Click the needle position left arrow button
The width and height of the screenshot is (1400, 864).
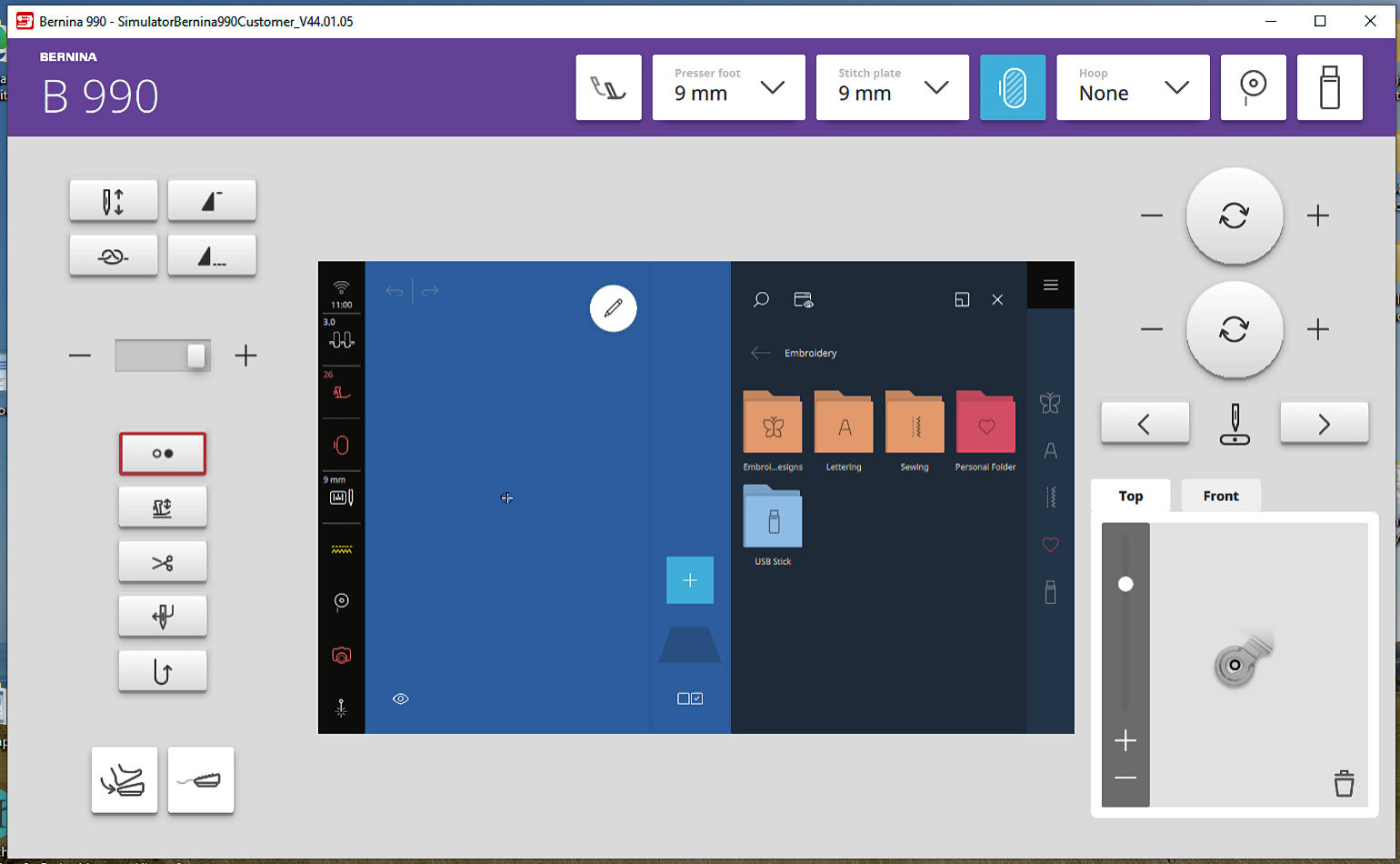point(1145,423)
